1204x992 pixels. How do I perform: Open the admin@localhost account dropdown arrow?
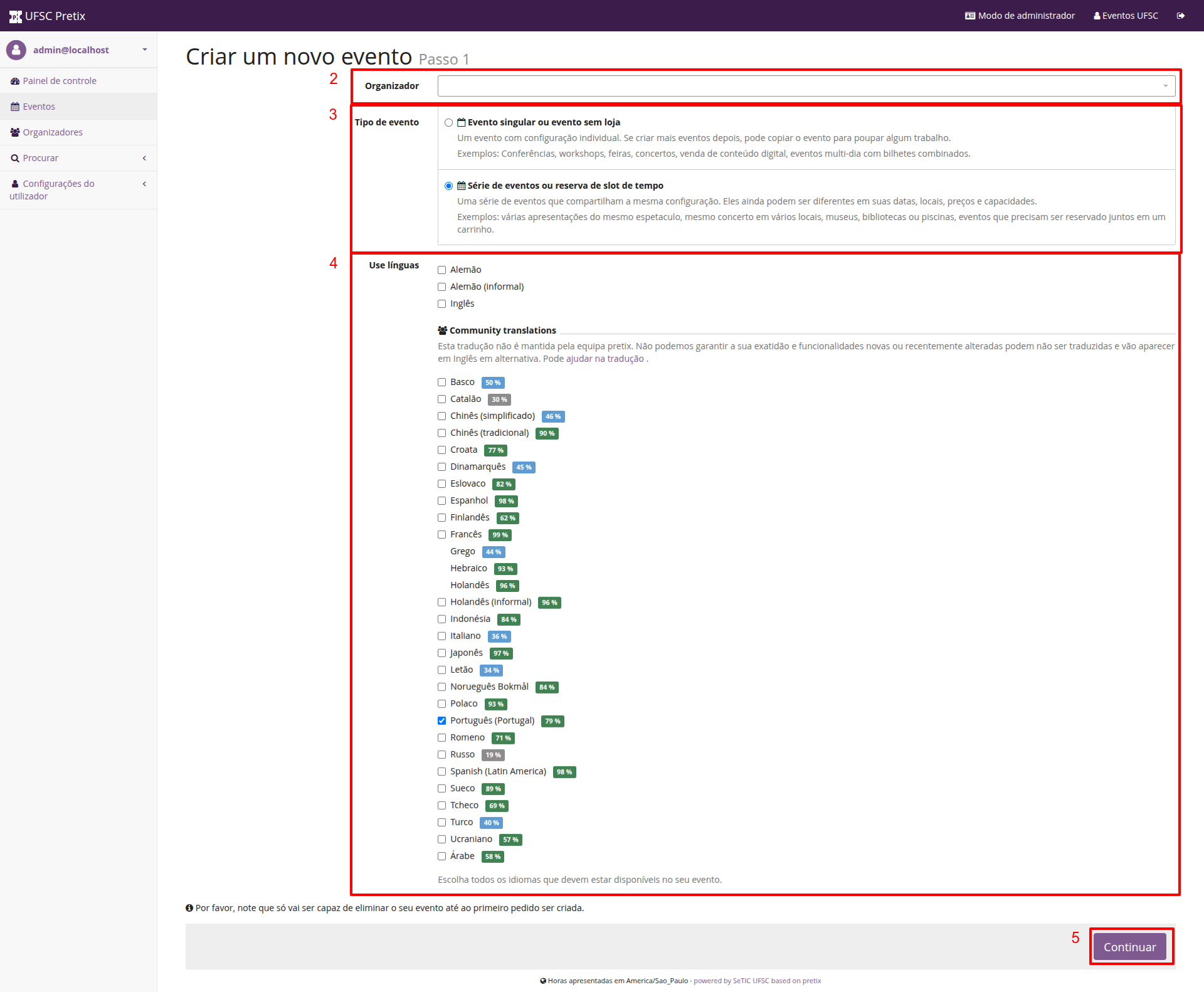pos(144,50)
